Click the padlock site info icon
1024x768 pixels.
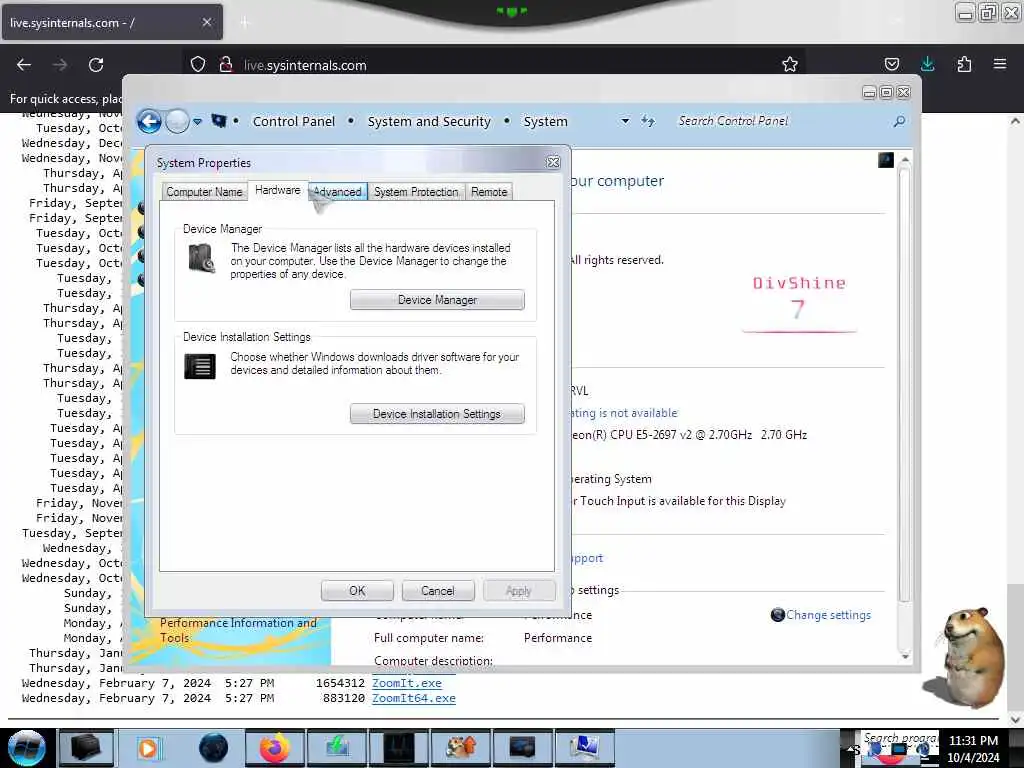pos(226,64)
